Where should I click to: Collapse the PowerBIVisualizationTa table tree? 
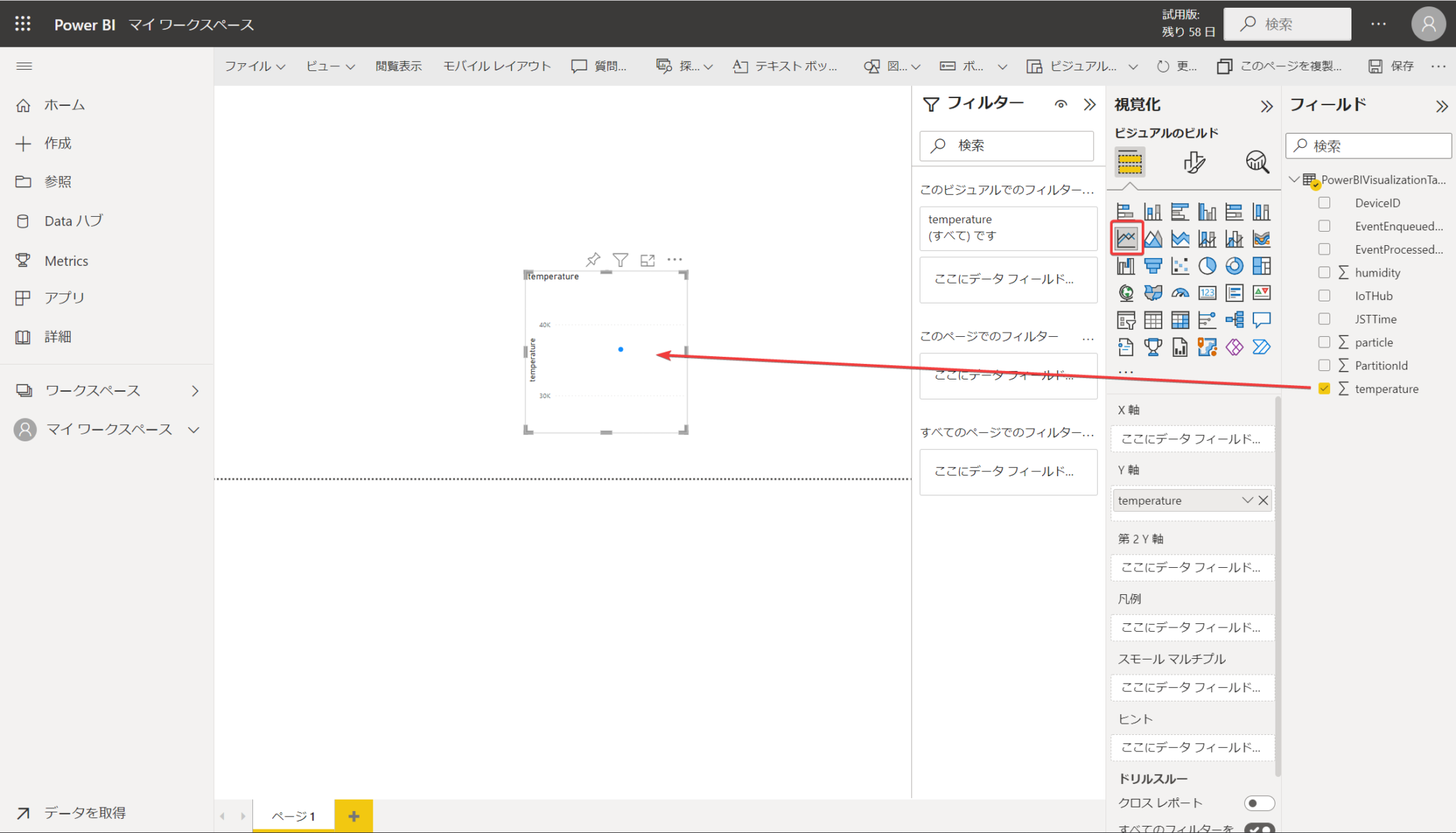pos(1295,180)
